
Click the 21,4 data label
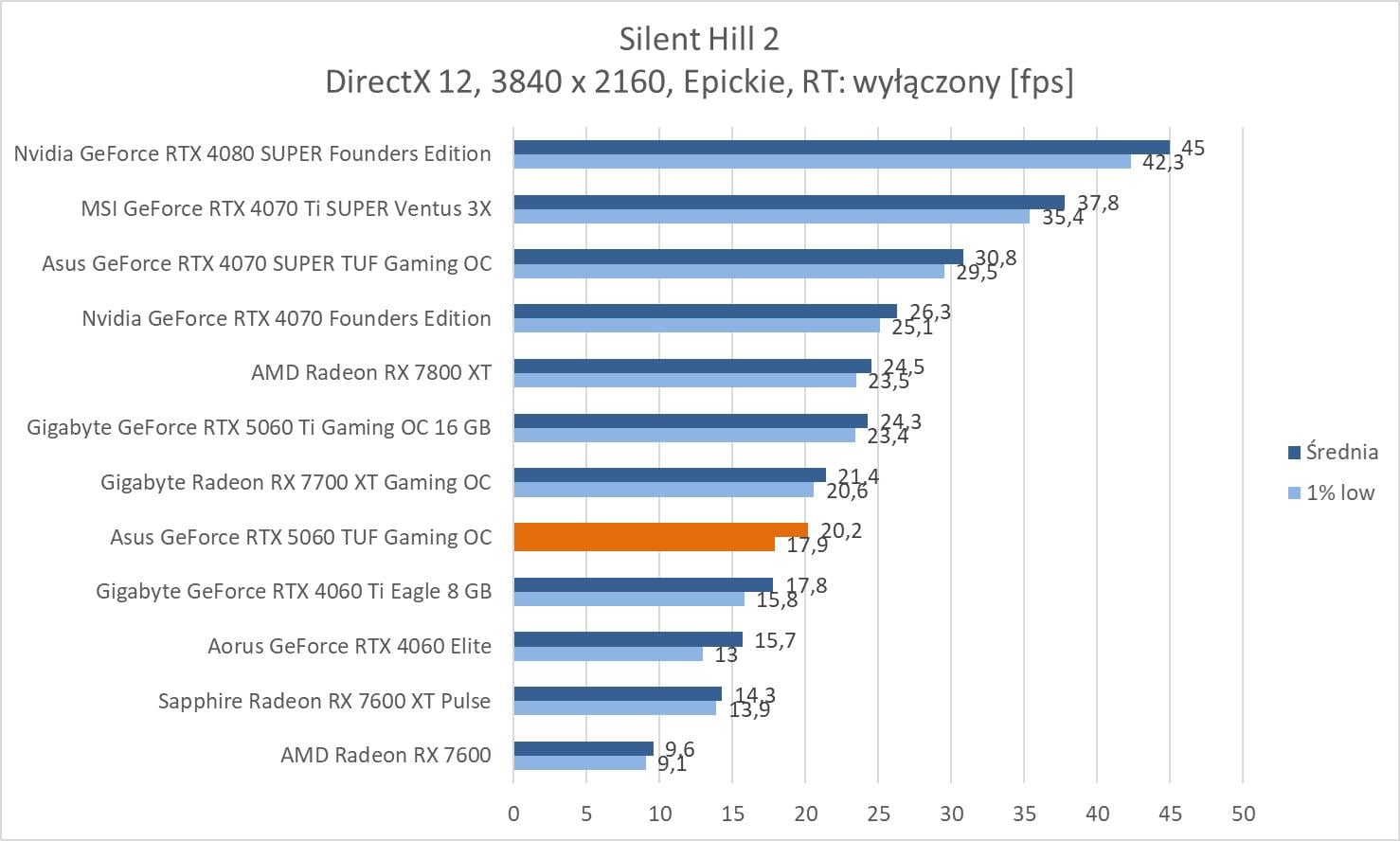(x=858, y=476)
